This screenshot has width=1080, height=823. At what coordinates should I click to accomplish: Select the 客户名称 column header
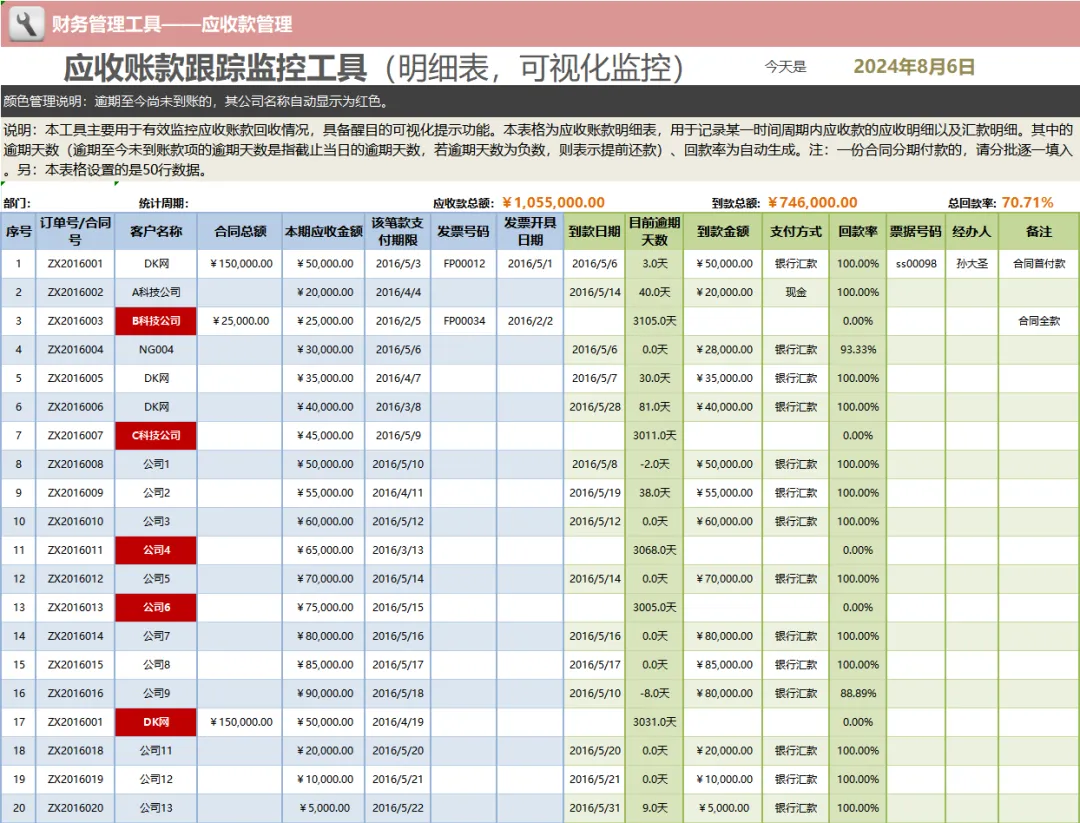[156, 231]
